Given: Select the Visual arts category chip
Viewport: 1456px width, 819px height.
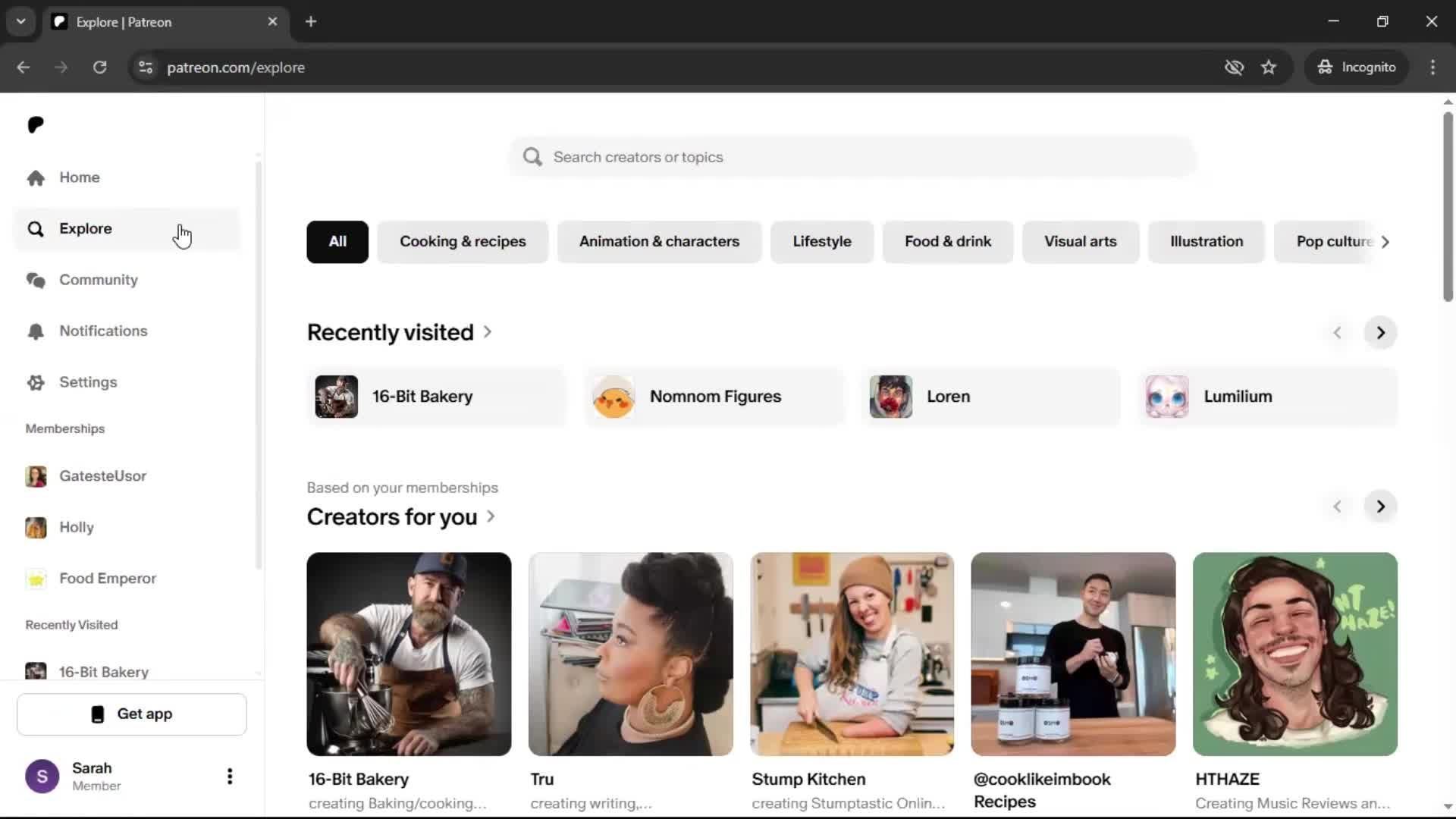Looking at the screenshot, I should pyautogui.click(x=1080, y=242).
